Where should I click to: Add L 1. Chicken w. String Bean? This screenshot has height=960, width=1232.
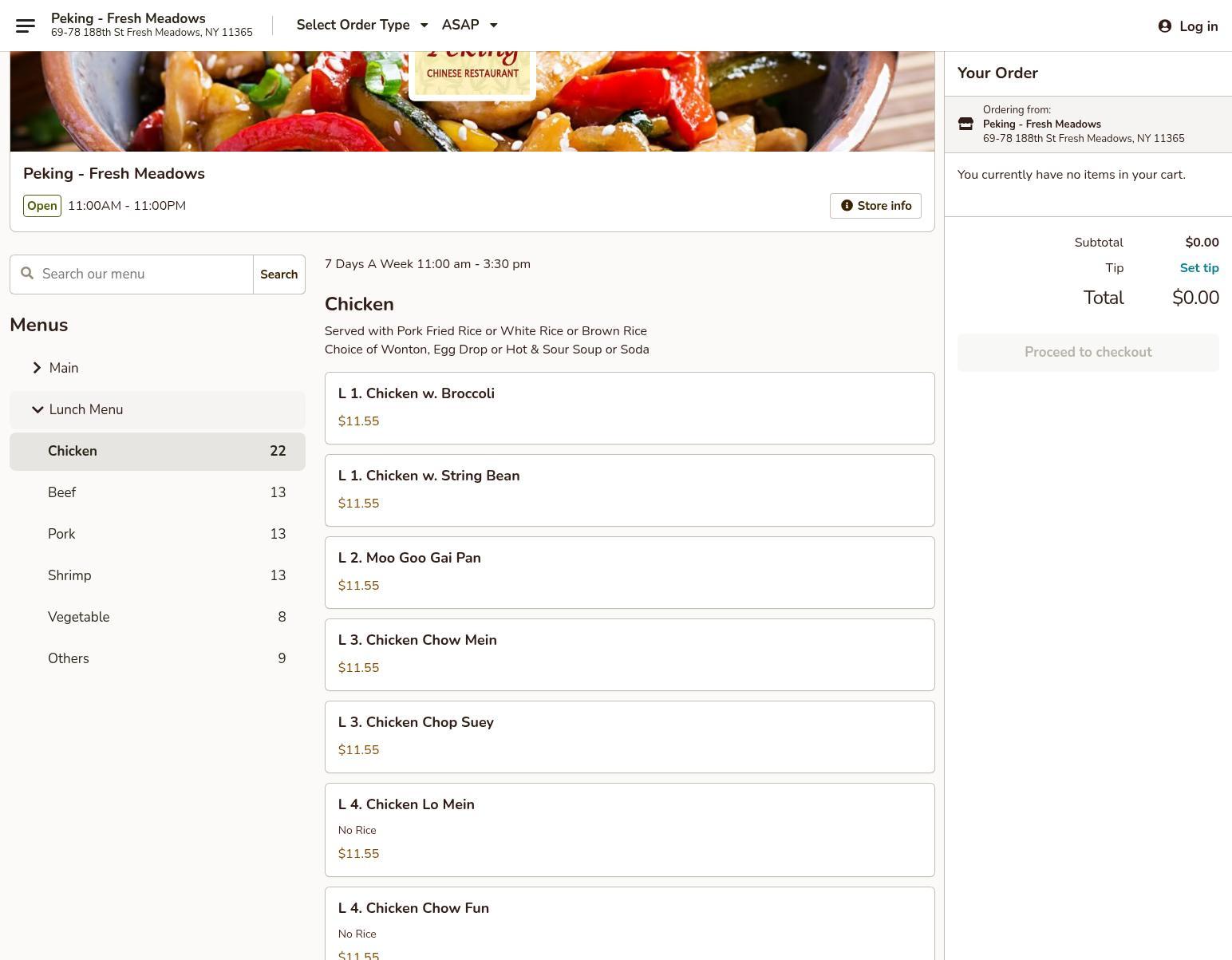tap(630, 490)
